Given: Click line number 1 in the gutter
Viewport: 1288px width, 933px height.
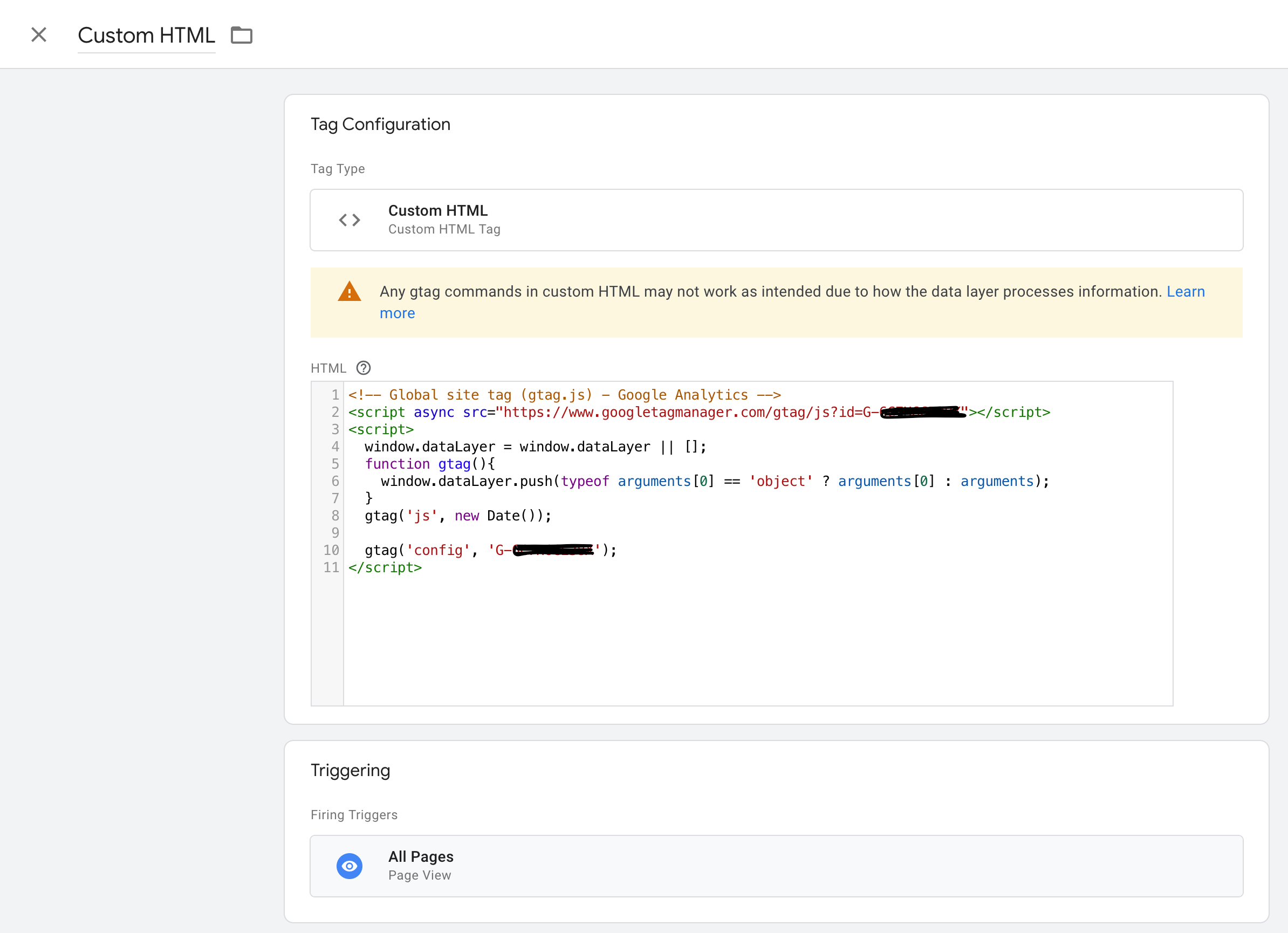Looking at the screenshot, I should pyautogui.click(x=335, y=395).
